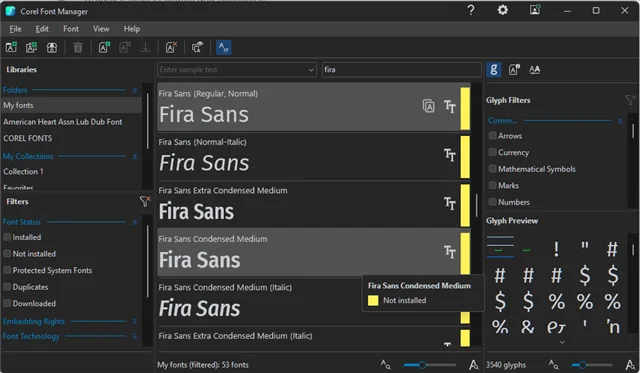Select Fira Sans Condensed Medium (Italic) font row
The width and height of the screenshot is (640, 373).
pyautogui.click(x=313, y=302)
